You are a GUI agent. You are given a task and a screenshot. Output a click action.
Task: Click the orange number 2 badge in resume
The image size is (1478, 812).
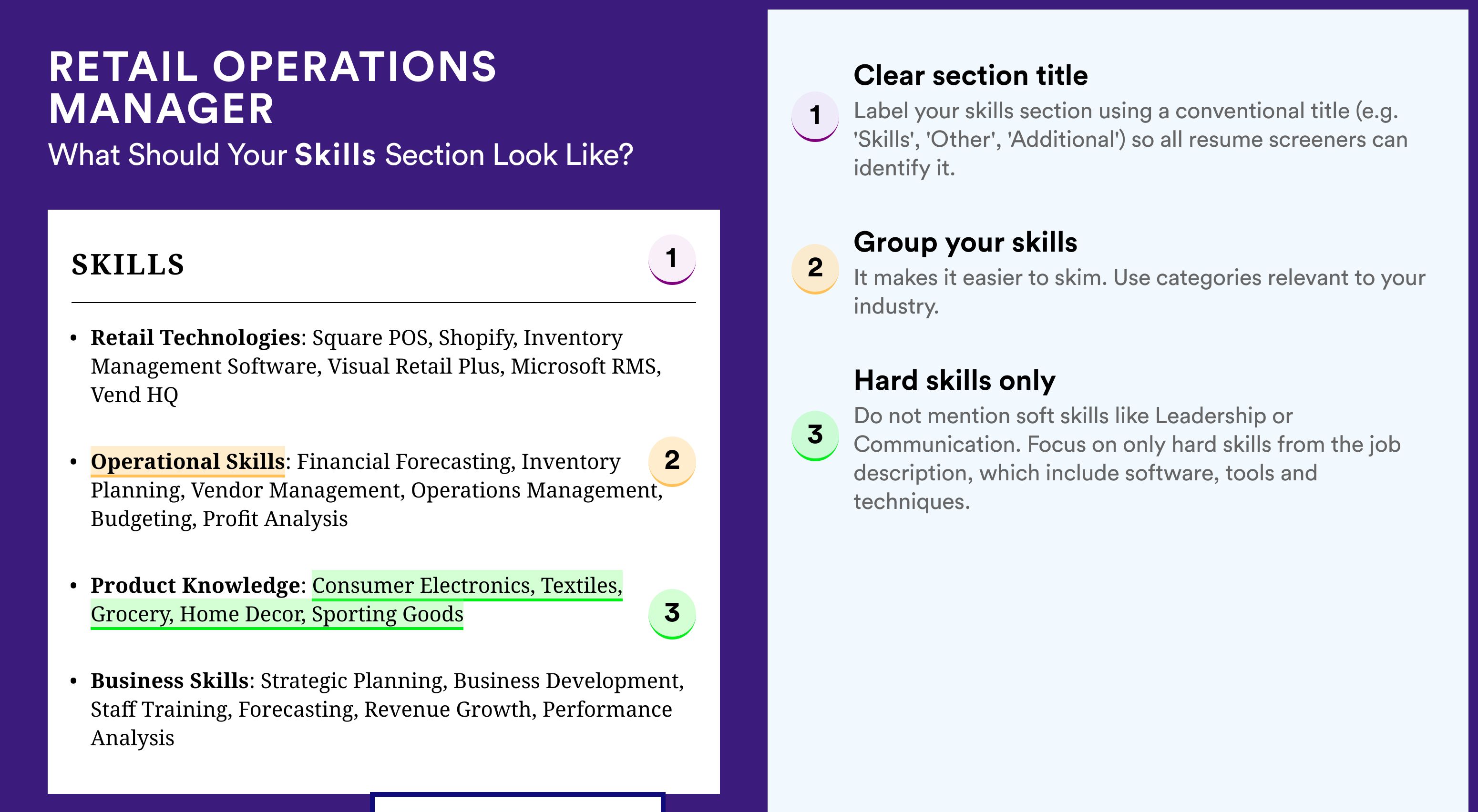(x=672, y=461)
